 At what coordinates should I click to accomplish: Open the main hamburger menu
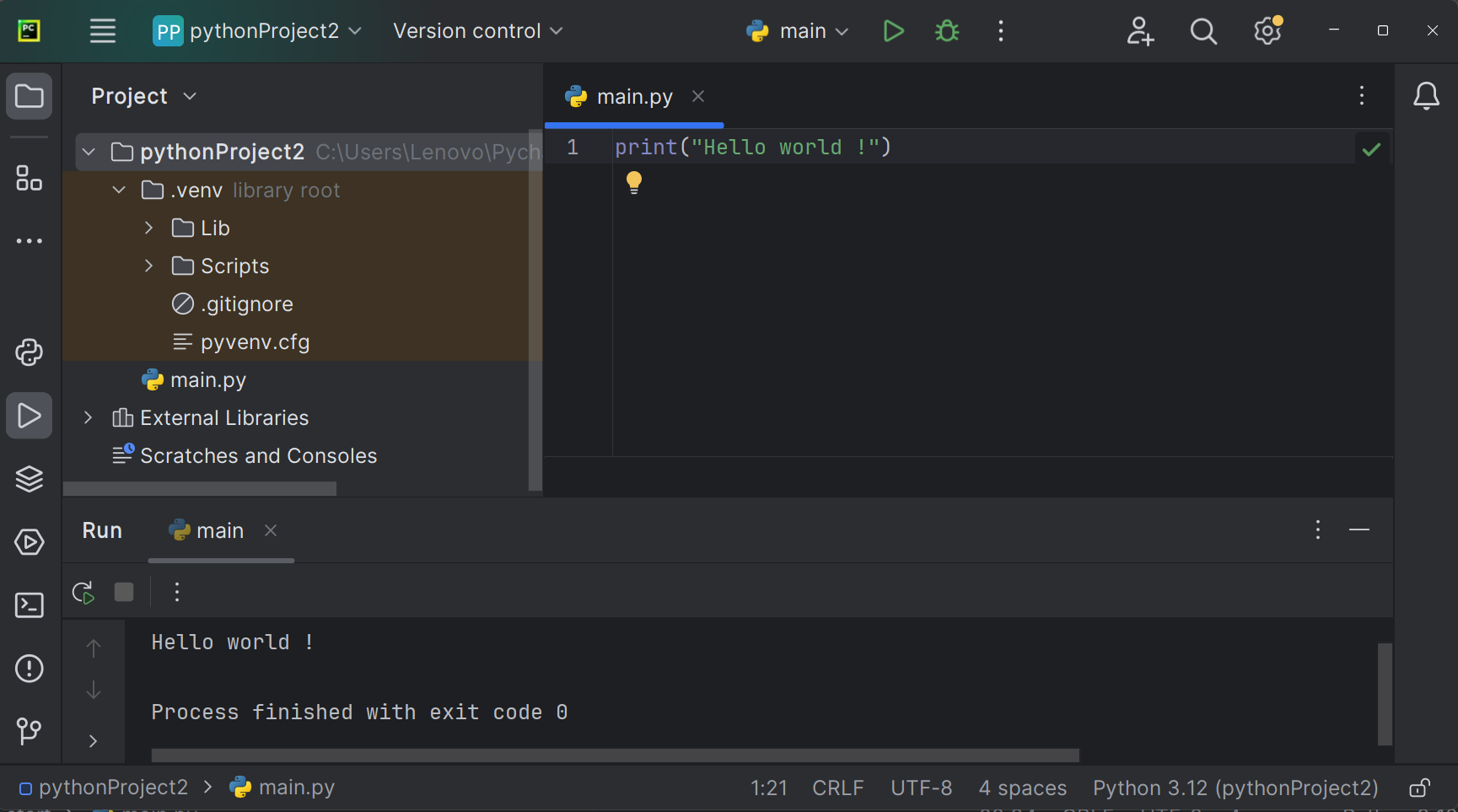click(x=102, y=30)
